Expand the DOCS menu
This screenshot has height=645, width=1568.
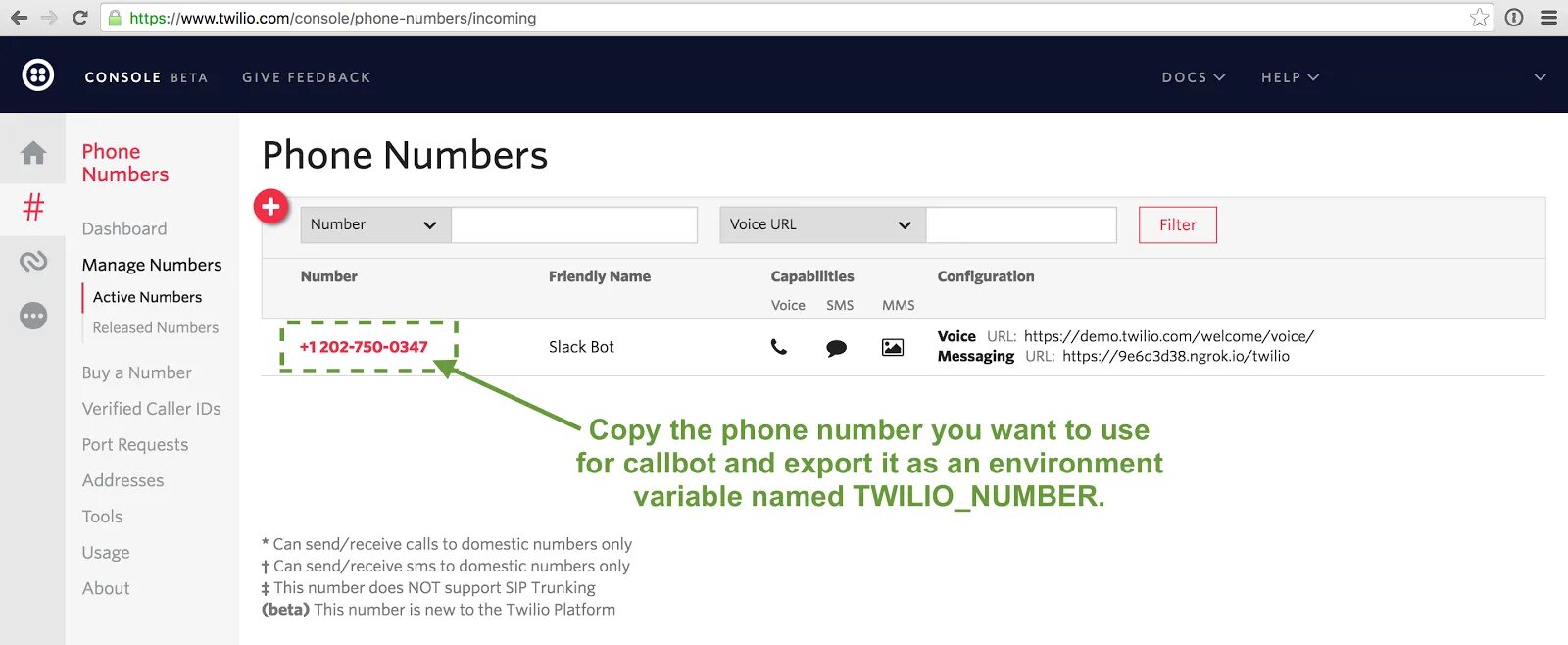[x=1193, y=77]
